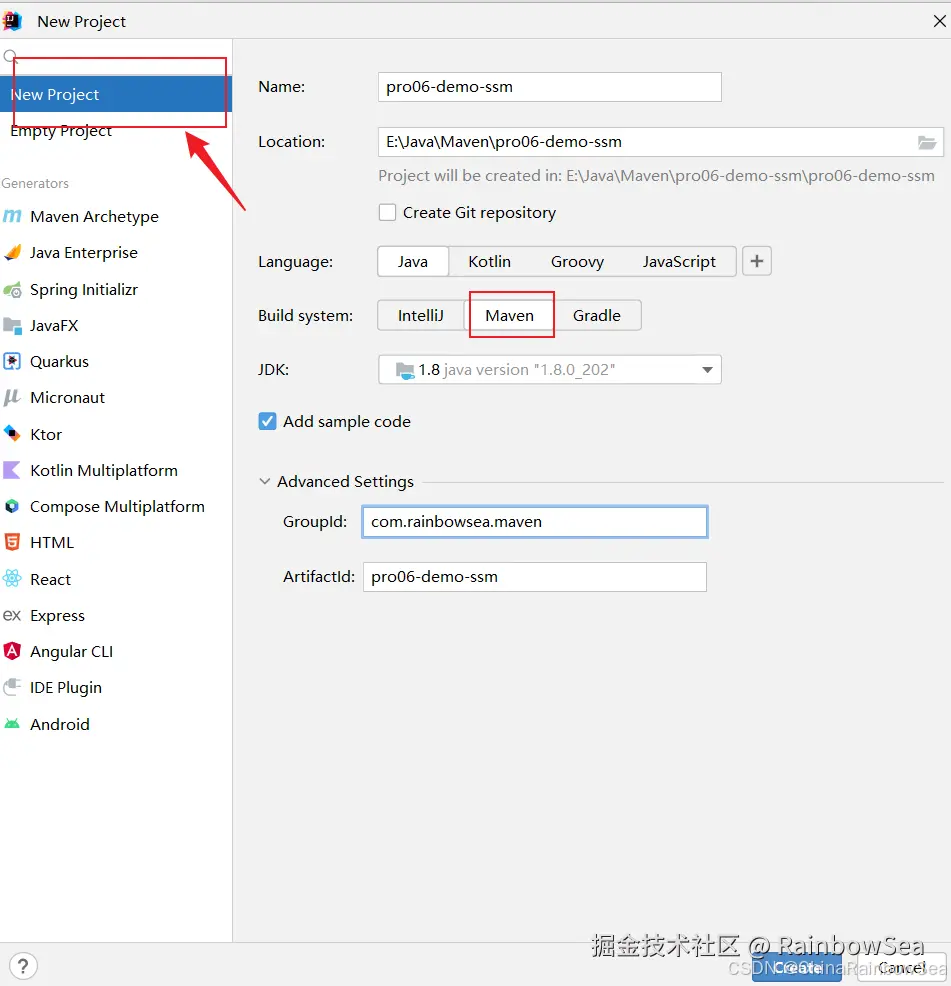Enable the Create Git repository checkbox
The height and width of the screenshot is (986, 951).
387,213
